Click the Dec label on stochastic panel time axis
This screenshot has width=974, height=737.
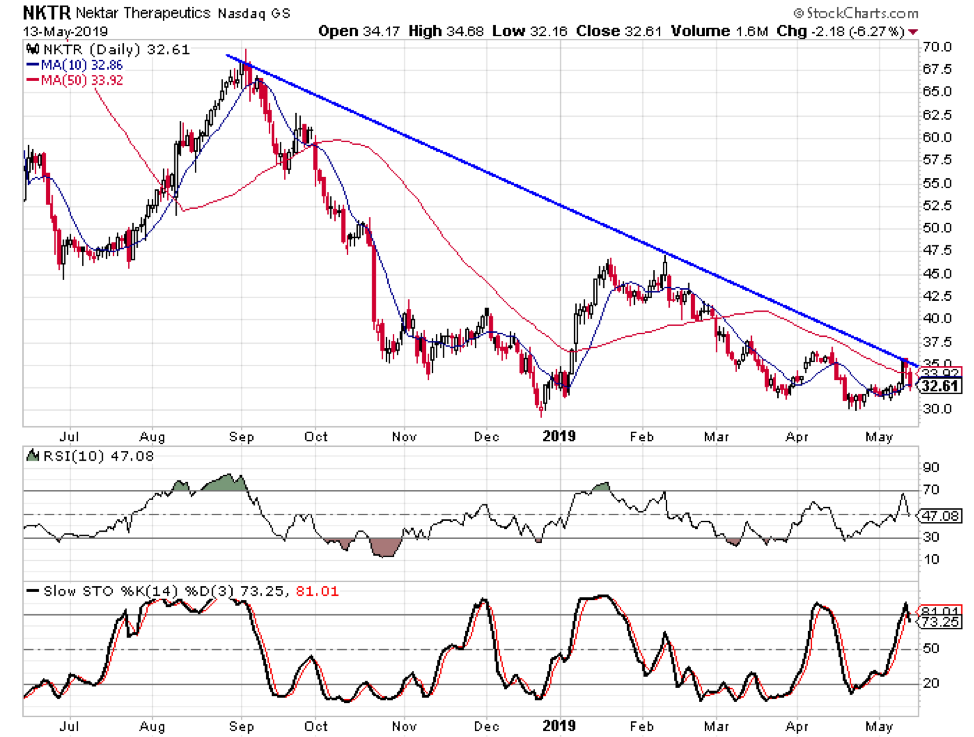(486, 726)
